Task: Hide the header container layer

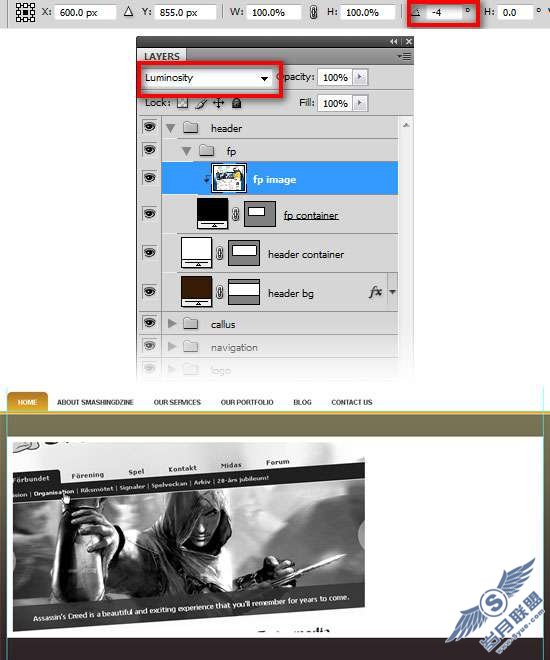Action: click(149, 253)
